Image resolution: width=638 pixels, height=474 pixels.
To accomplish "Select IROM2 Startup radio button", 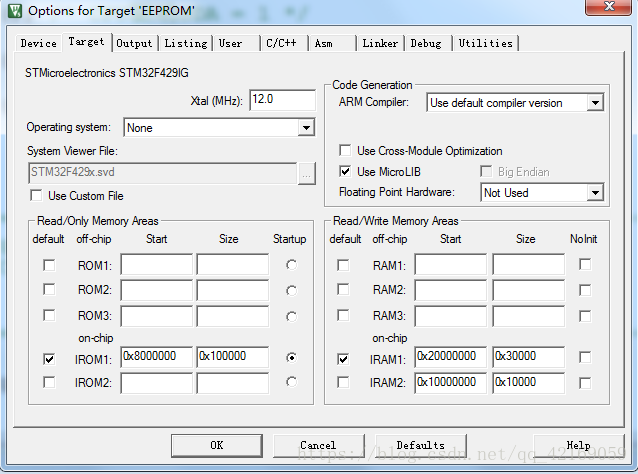I will pos(291,382).
